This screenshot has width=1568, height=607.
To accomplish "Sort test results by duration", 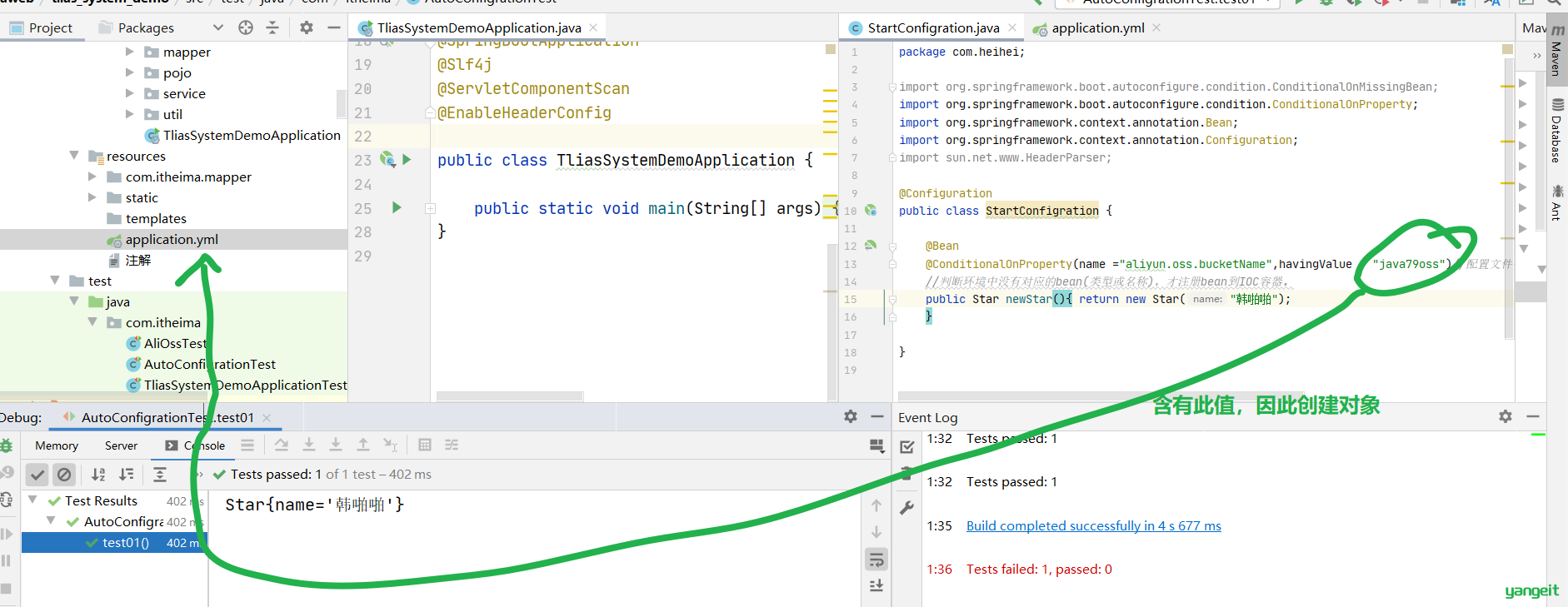I will [127, 475].
